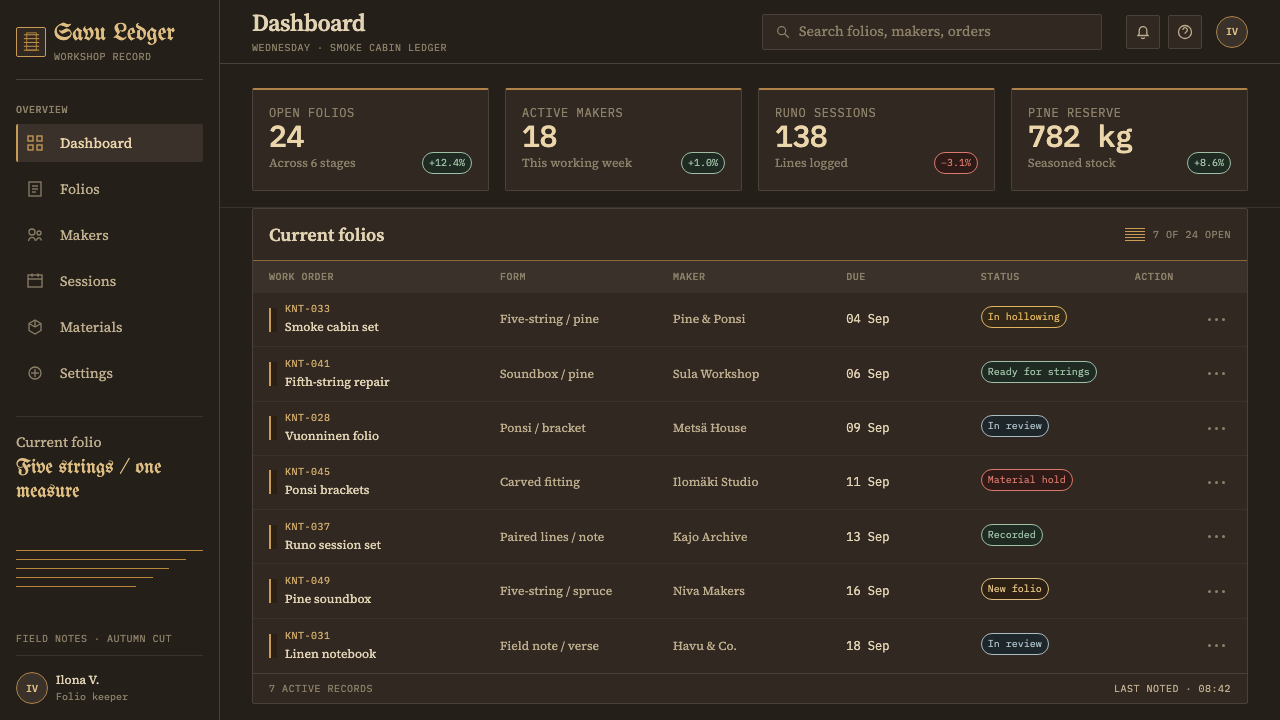Open the Pine Reserve stat card
The width and height of the screenshot is (1280, 720).
pos(1129,139)
